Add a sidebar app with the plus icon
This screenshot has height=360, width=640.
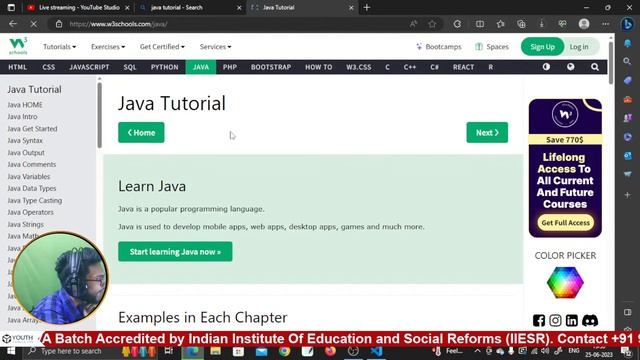pos(628,195)
